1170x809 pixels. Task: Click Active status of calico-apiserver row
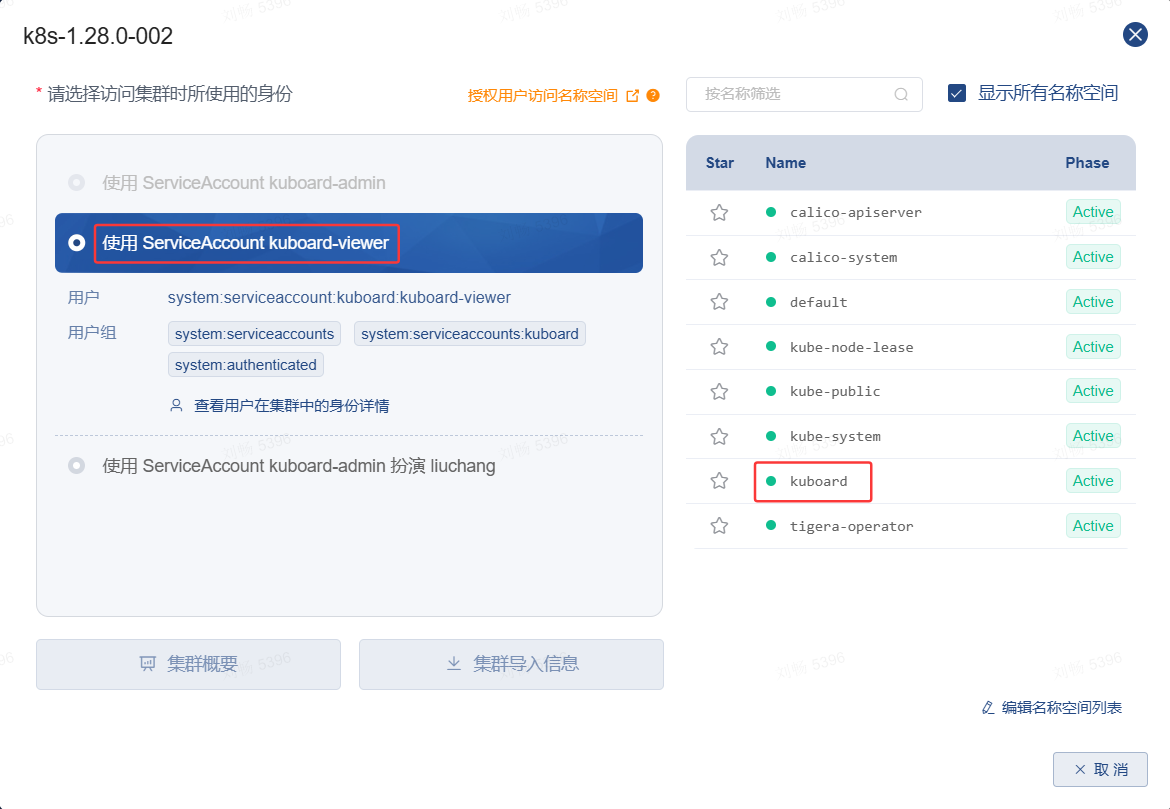pos(1092,212)
